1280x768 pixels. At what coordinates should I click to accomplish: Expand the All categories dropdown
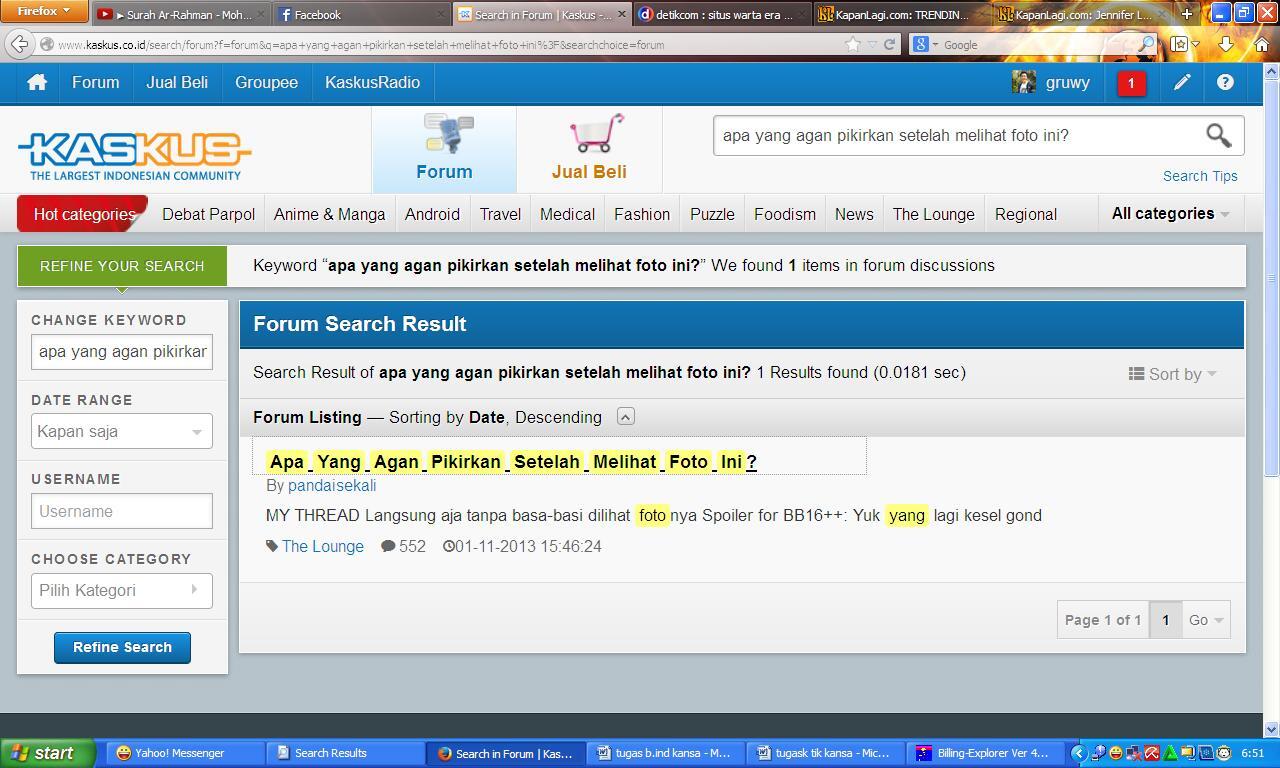coord(1170,214)
